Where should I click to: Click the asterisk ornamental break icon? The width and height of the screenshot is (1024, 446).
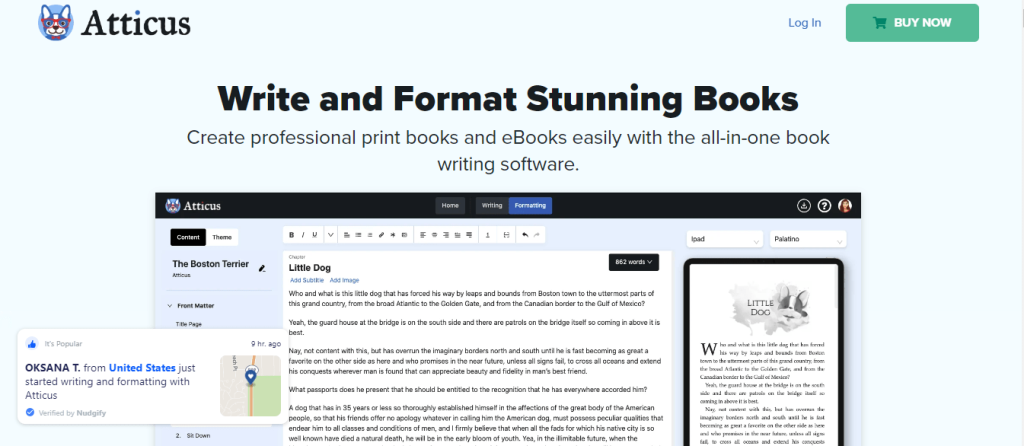click(x=392, y=234)
